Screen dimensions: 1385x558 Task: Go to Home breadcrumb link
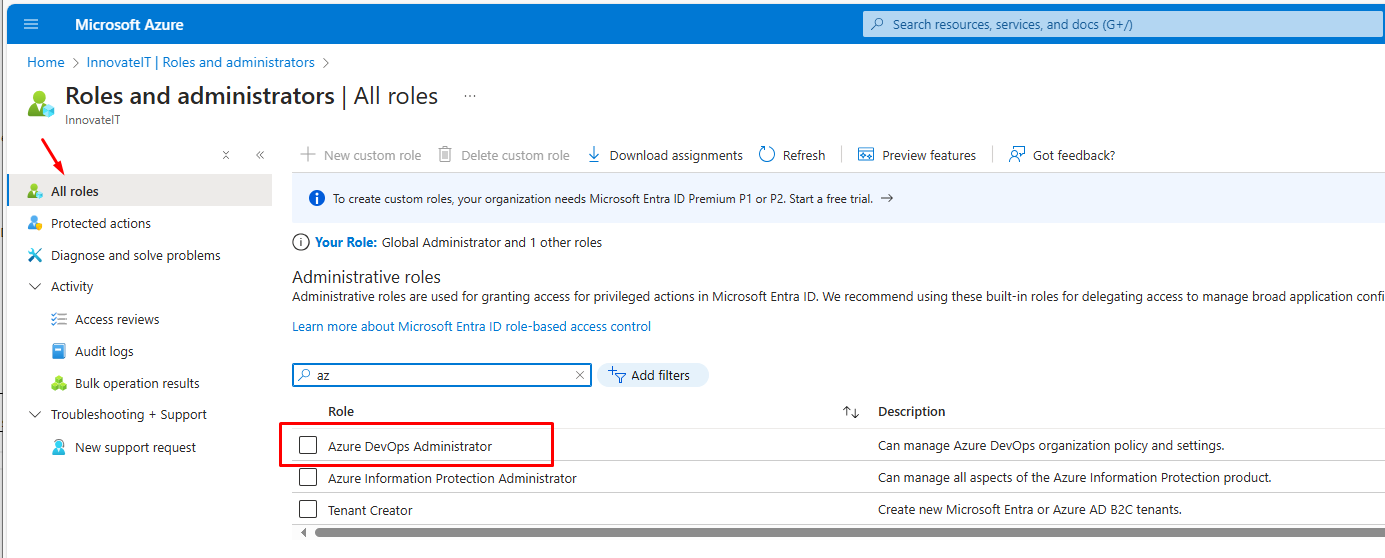point(46,62)
